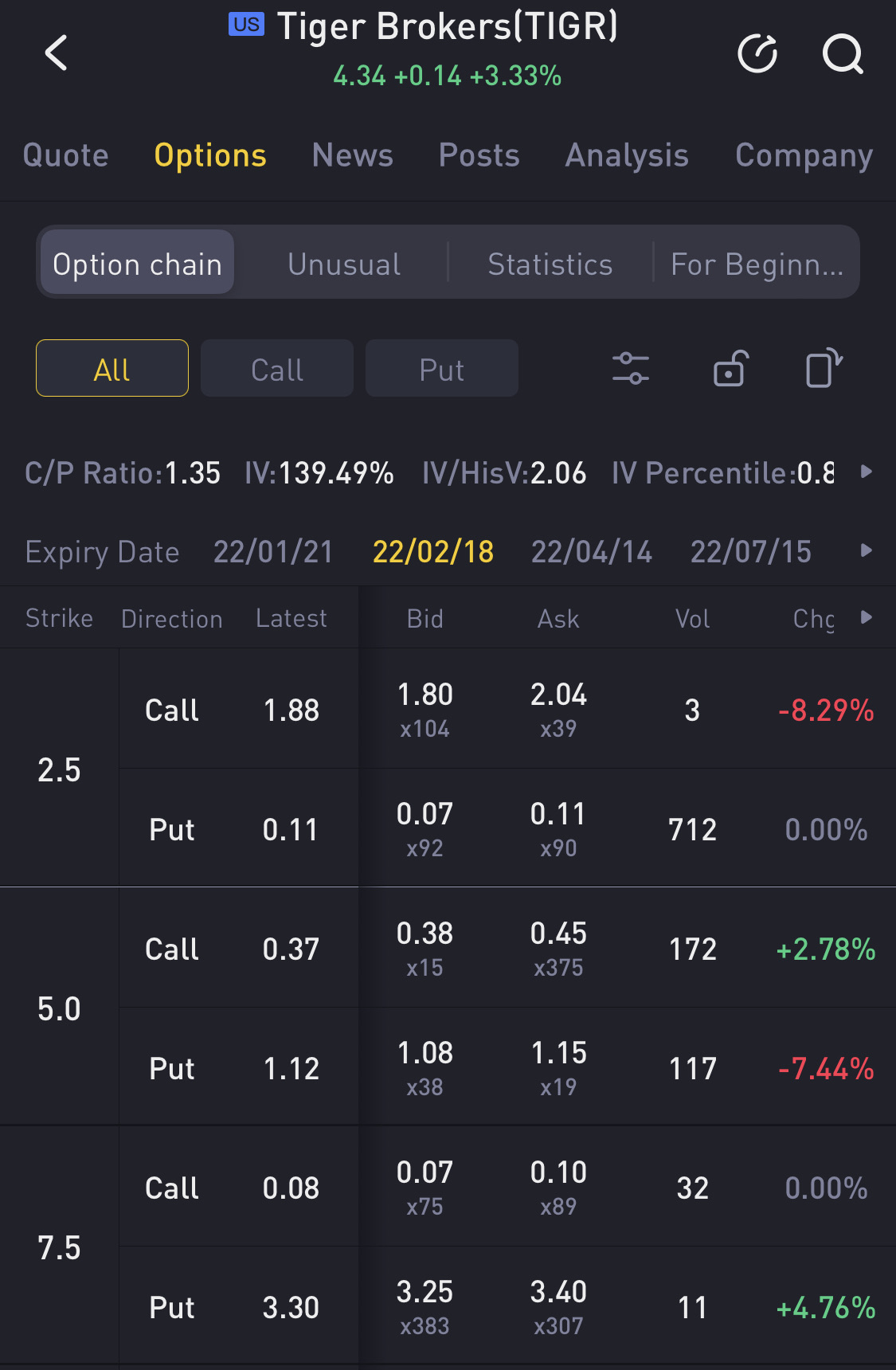
Task: Select the All options filter
Action: [x=112, y=369]
